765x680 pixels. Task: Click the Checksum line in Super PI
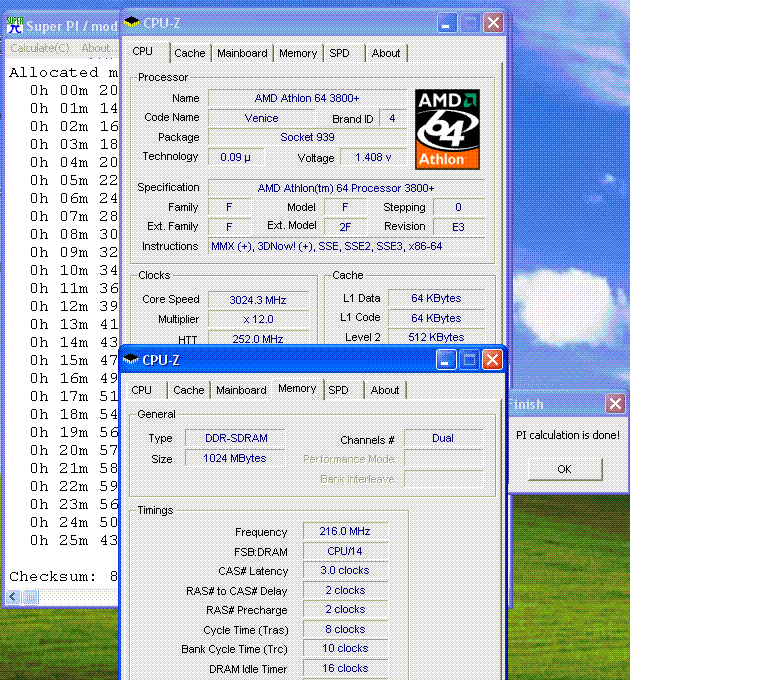[x=63, y=576]
